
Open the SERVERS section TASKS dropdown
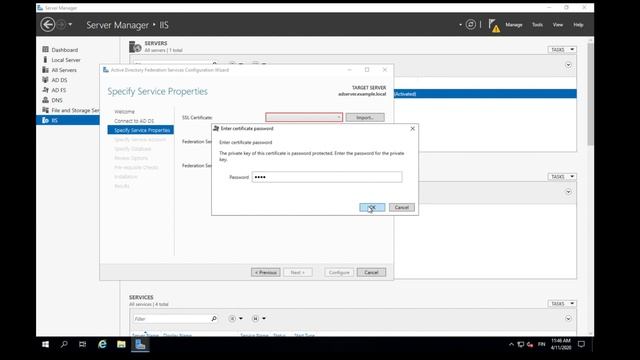[x=562, y=49]
